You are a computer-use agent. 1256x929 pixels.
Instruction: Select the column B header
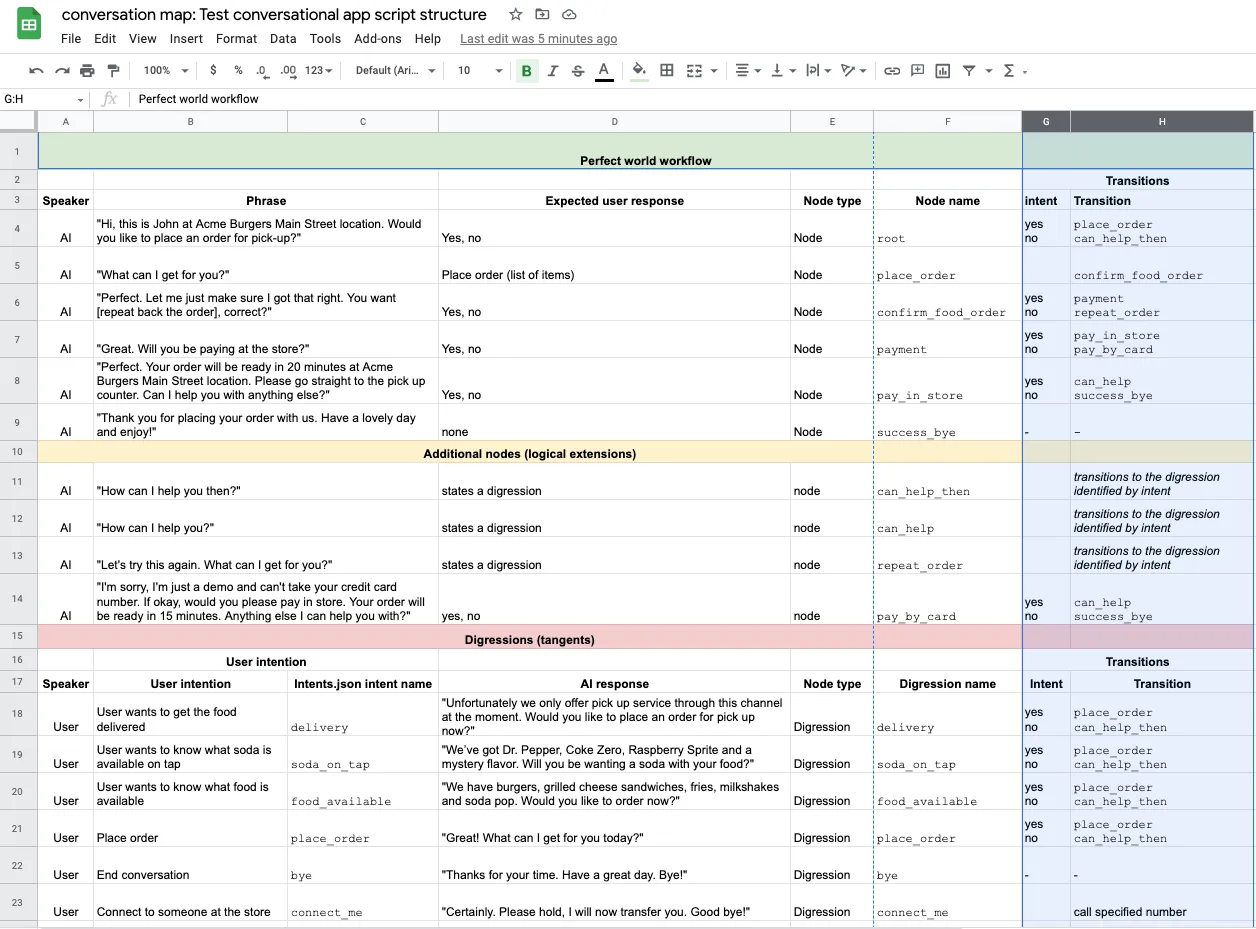190,121
